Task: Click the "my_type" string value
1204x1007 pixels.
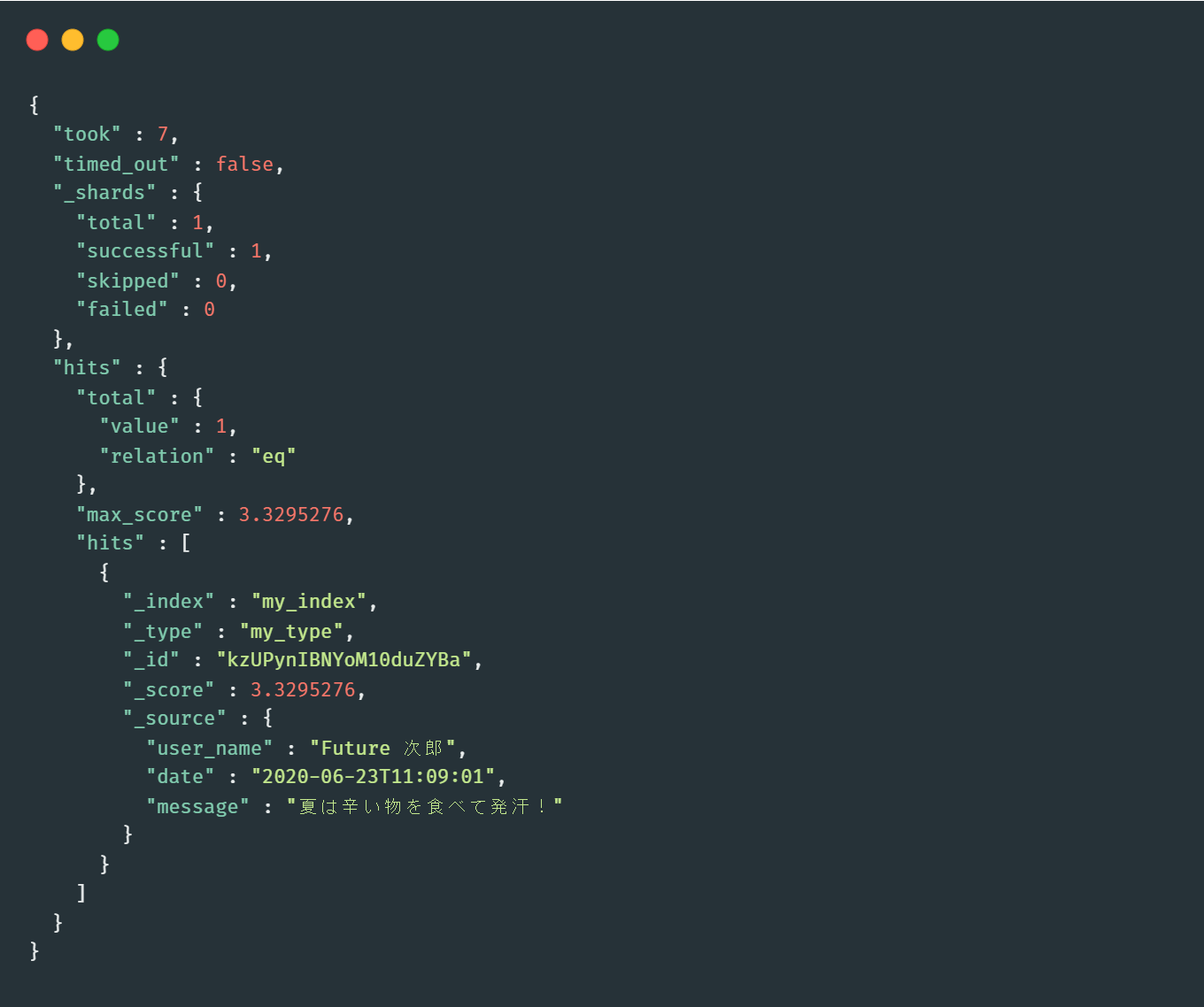Action: [x=291, y=632]
